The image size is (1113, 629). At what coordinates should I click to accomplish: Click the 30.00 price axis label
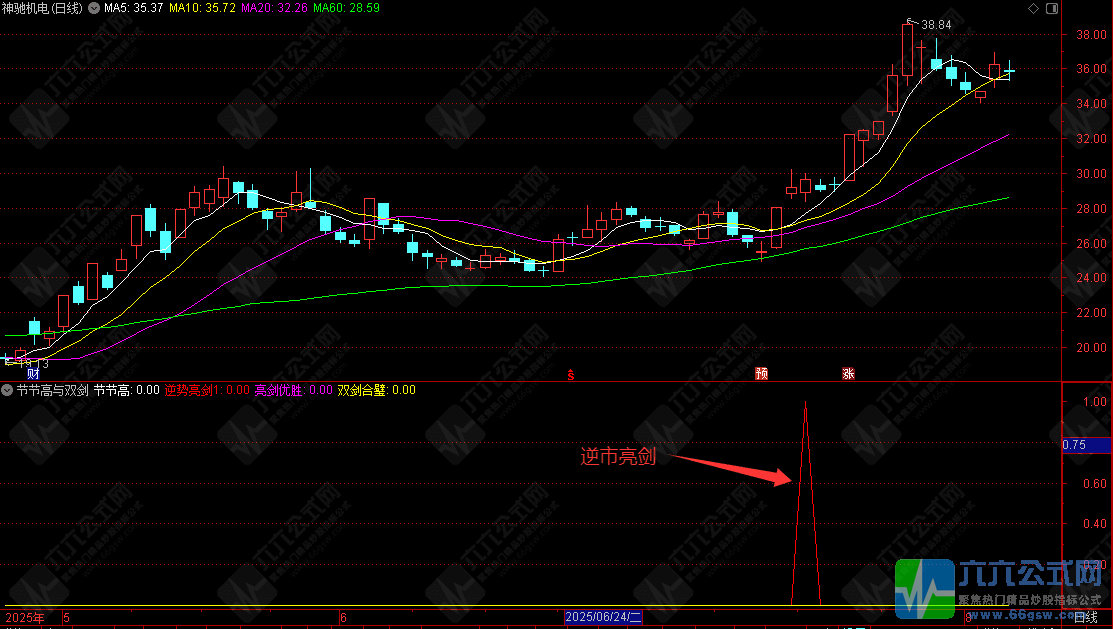(x=1091, y=174)
